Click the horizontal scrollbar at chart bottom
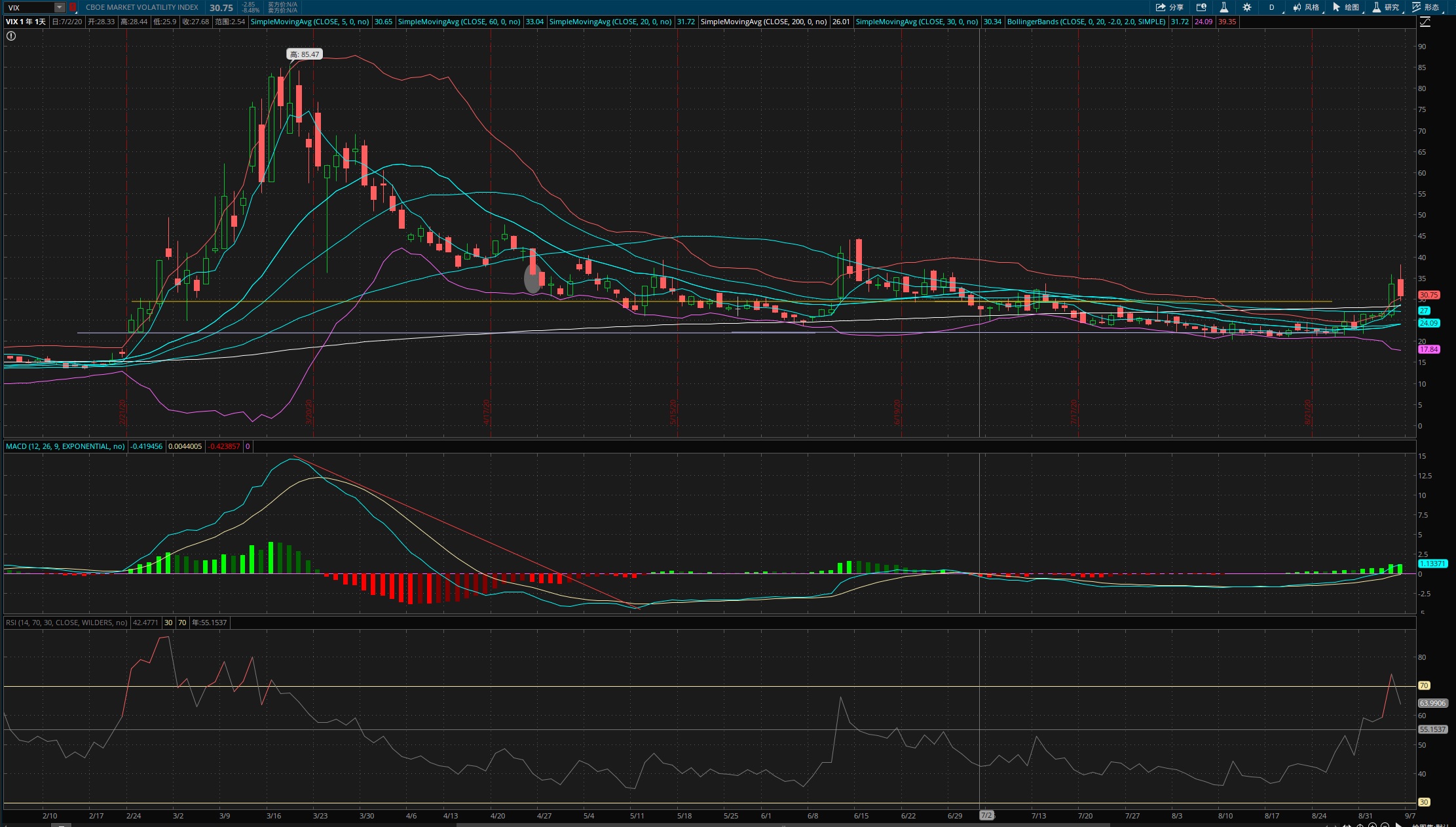Image resolution: width=1456 pixels, height=827 pixels. click(783, 824)
